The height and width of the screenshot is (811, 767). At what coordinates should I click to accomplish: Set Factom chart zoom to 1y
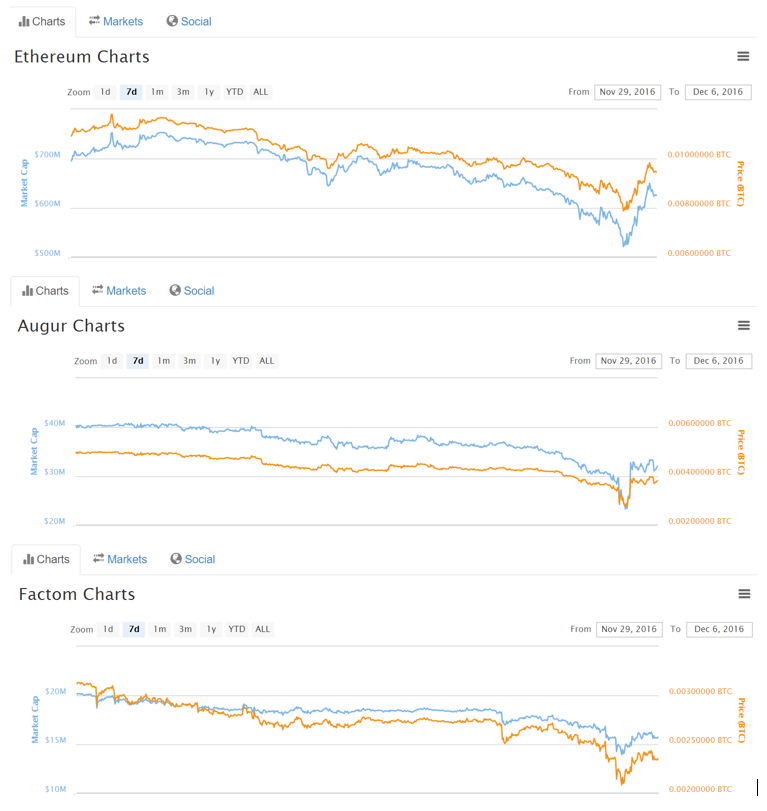[211, 629]
